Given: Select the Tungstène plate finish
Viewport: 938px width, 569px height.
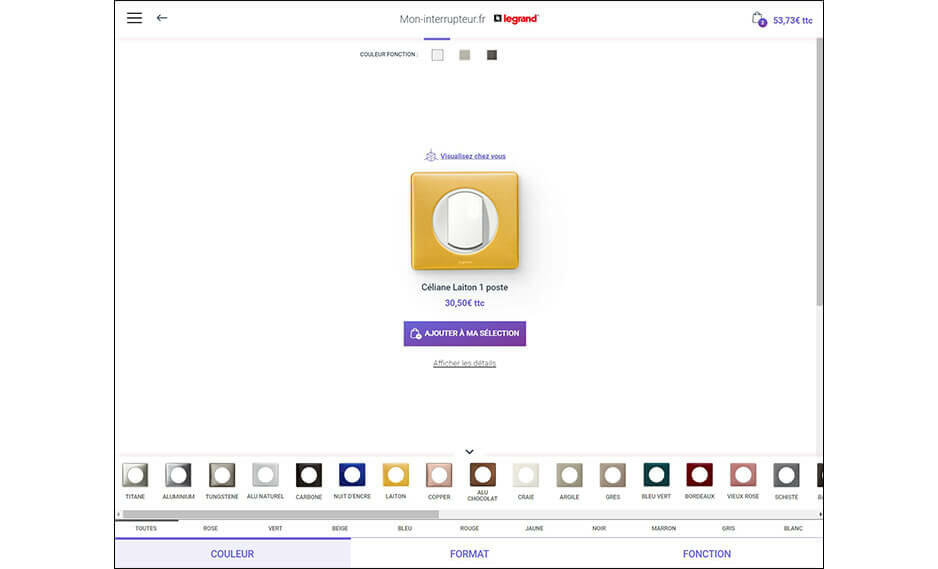Looking at the screenshot, I should pyautogui.click(x=222, y=475).
